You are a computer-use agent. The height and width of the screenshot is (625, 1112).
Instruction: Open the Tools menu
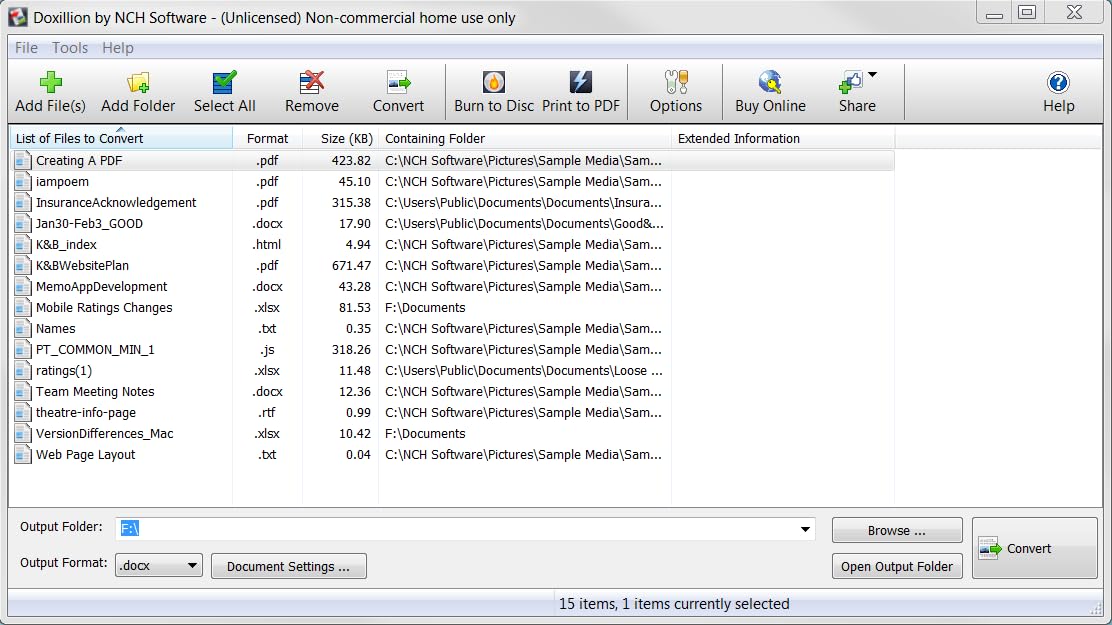(70, 48)
